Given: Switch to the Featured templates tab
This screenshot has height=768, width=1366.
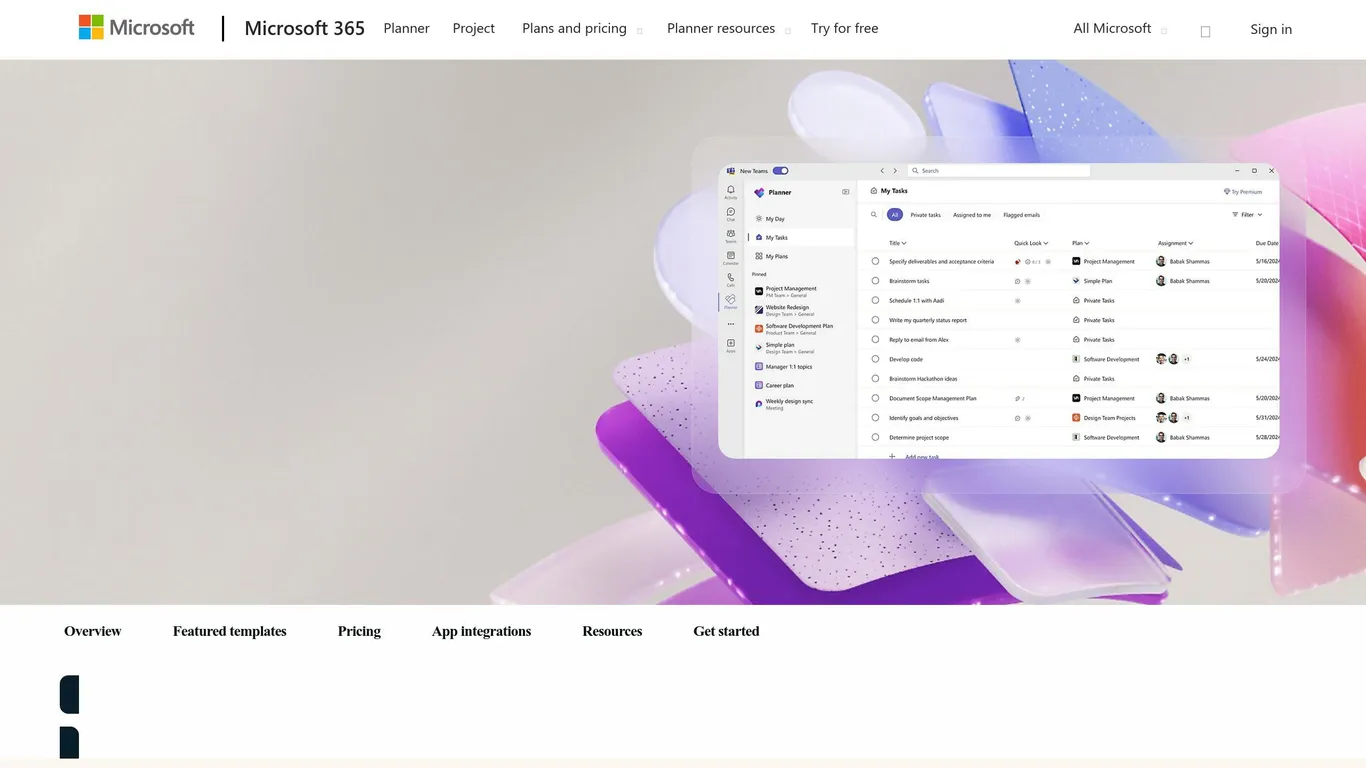Looking at the screenshot, I should point(230,631).
